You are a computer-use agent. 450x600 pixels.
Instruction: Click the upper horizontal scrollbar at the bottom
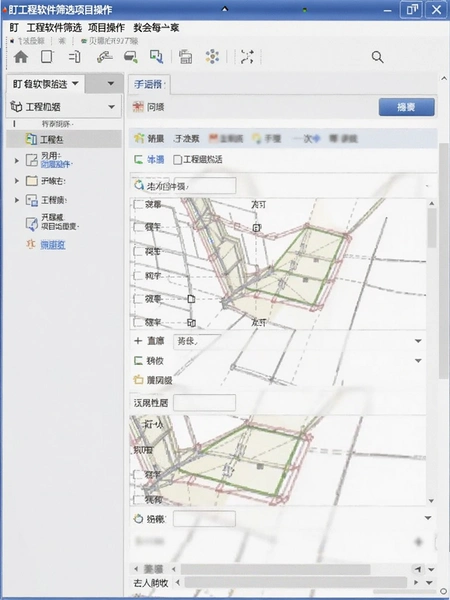coord(276,569)
